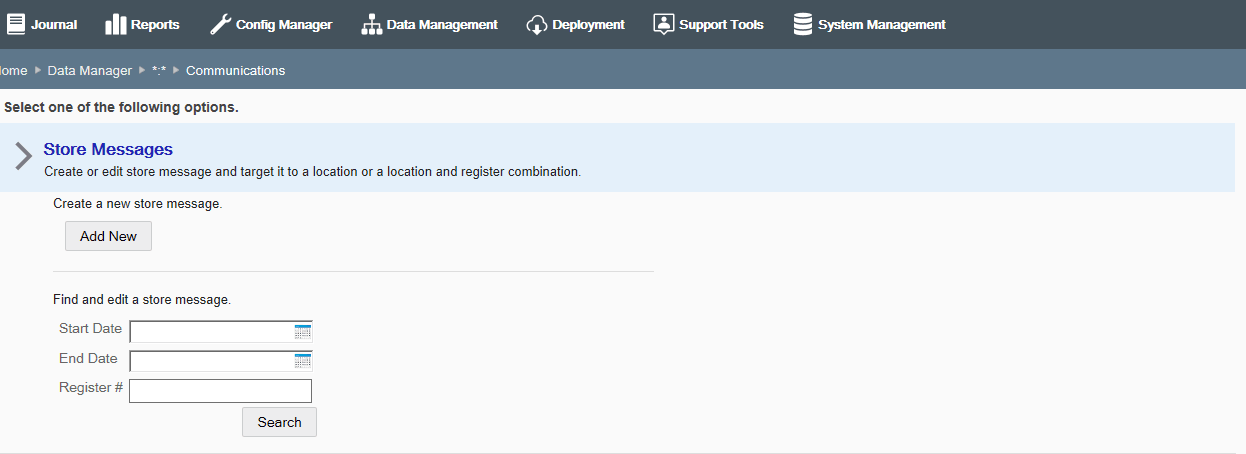The width and height of the screenshot is (1246, 454).
Task: Click the System Management database icon
Action: click(803, 24)
